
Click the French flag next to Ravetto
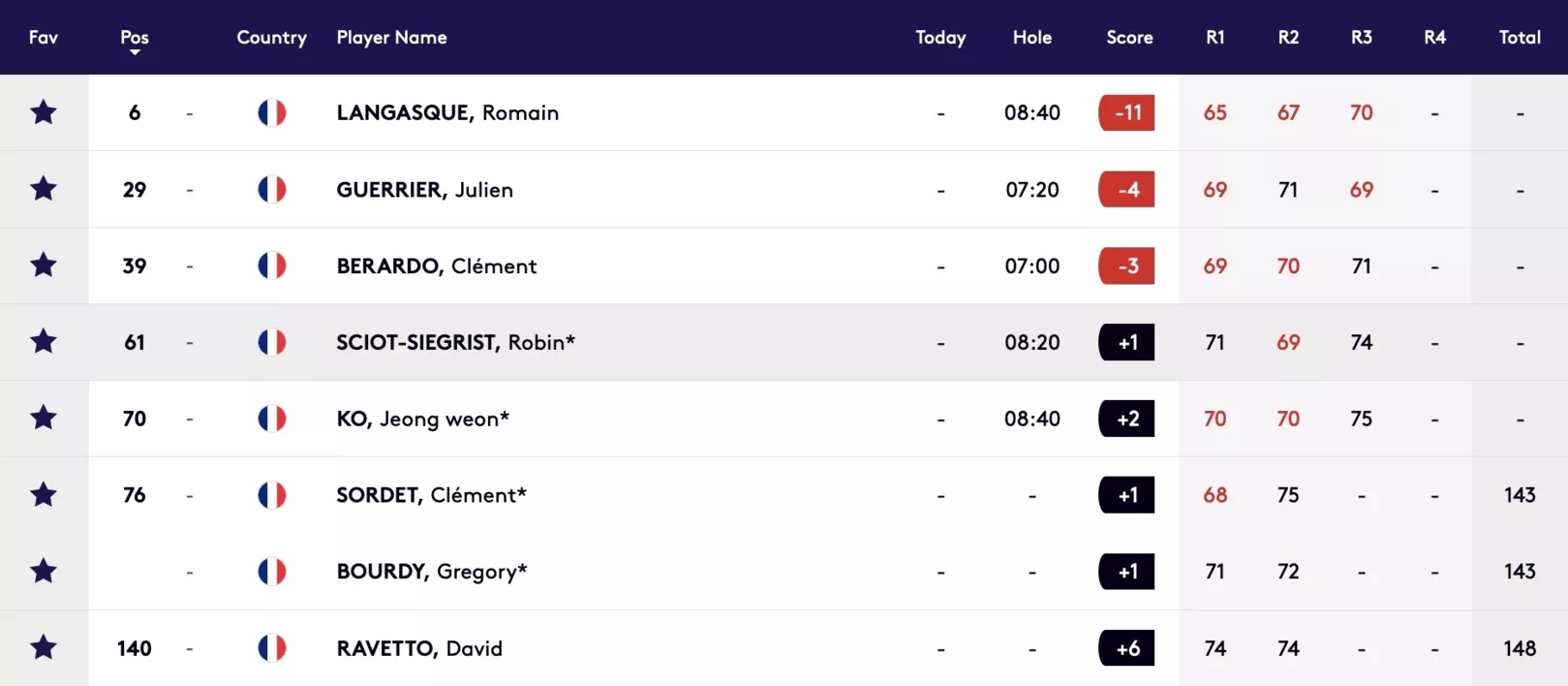click(272, 648)
